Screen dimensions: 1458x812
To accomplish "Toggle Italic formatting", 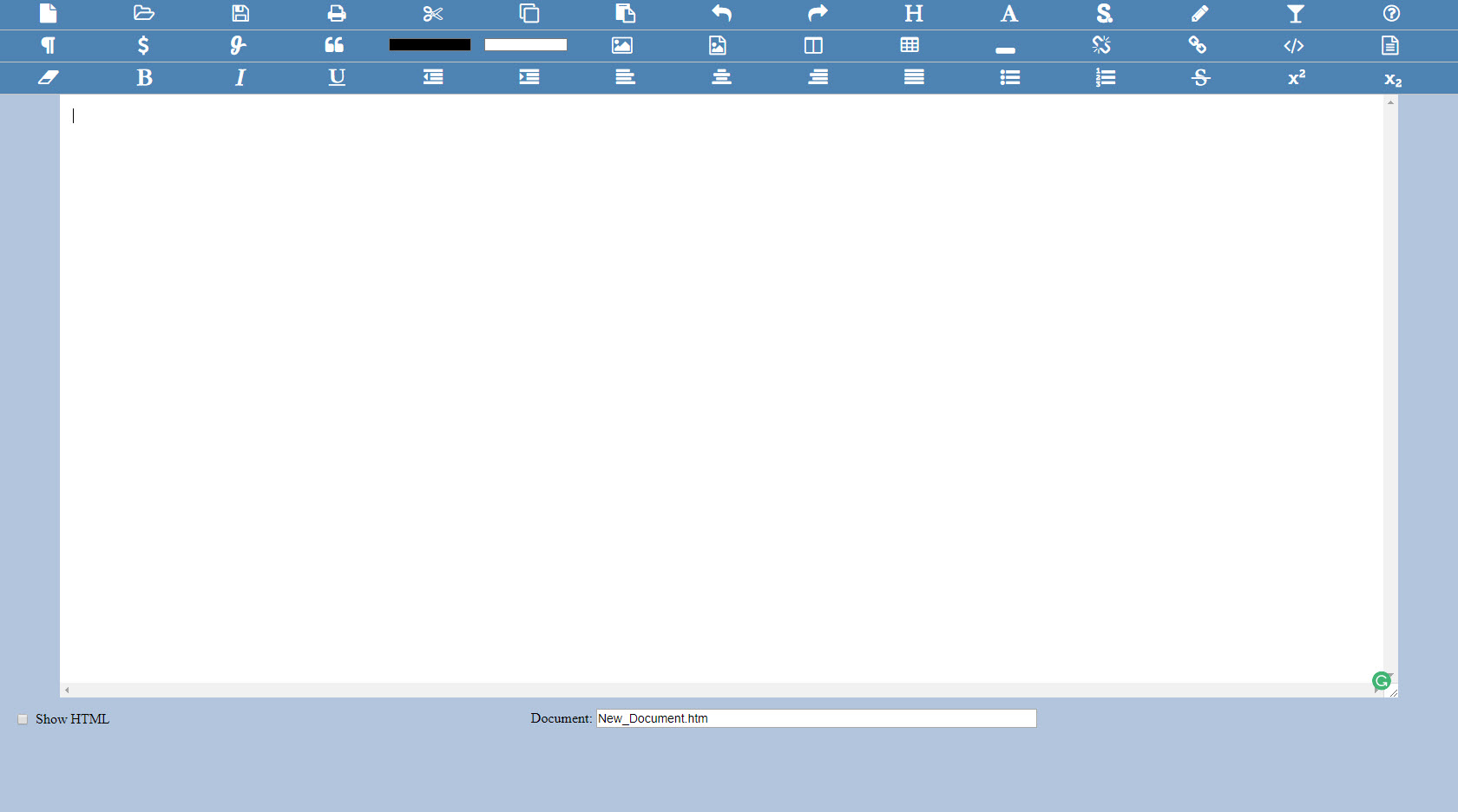I will coord(240,78).
